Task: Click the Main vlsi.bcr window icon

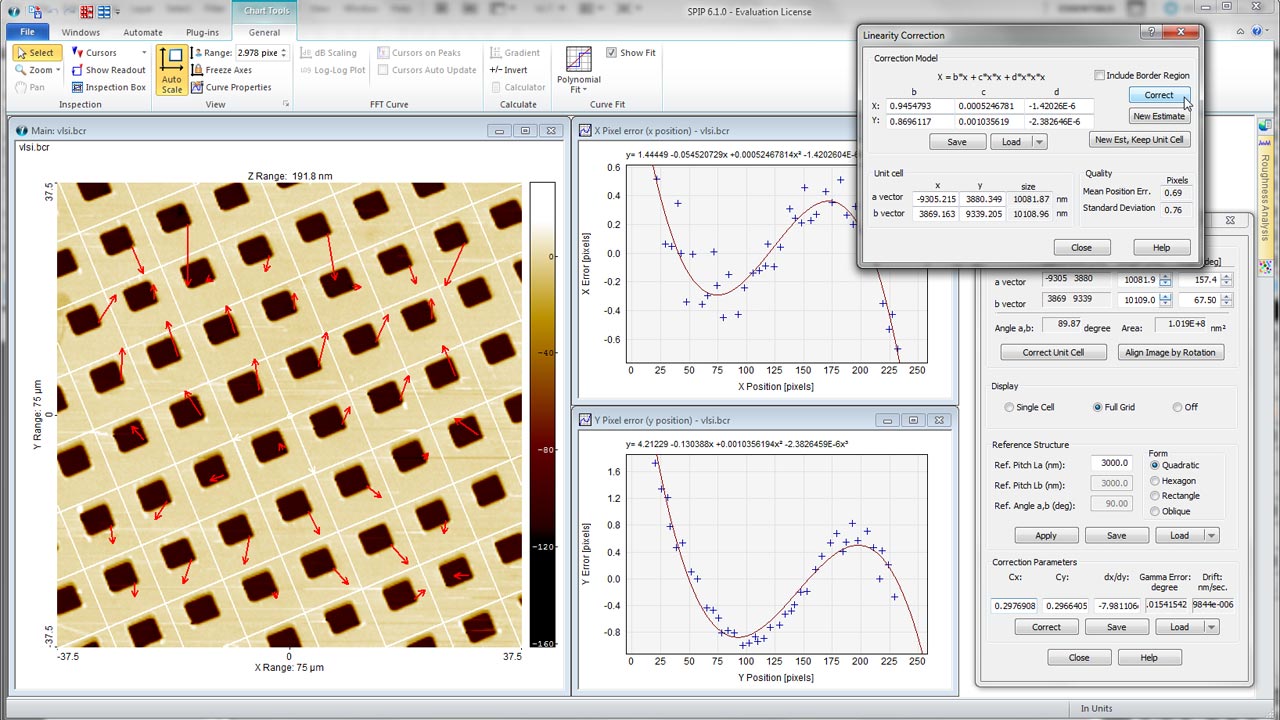Action: point(22,130)
